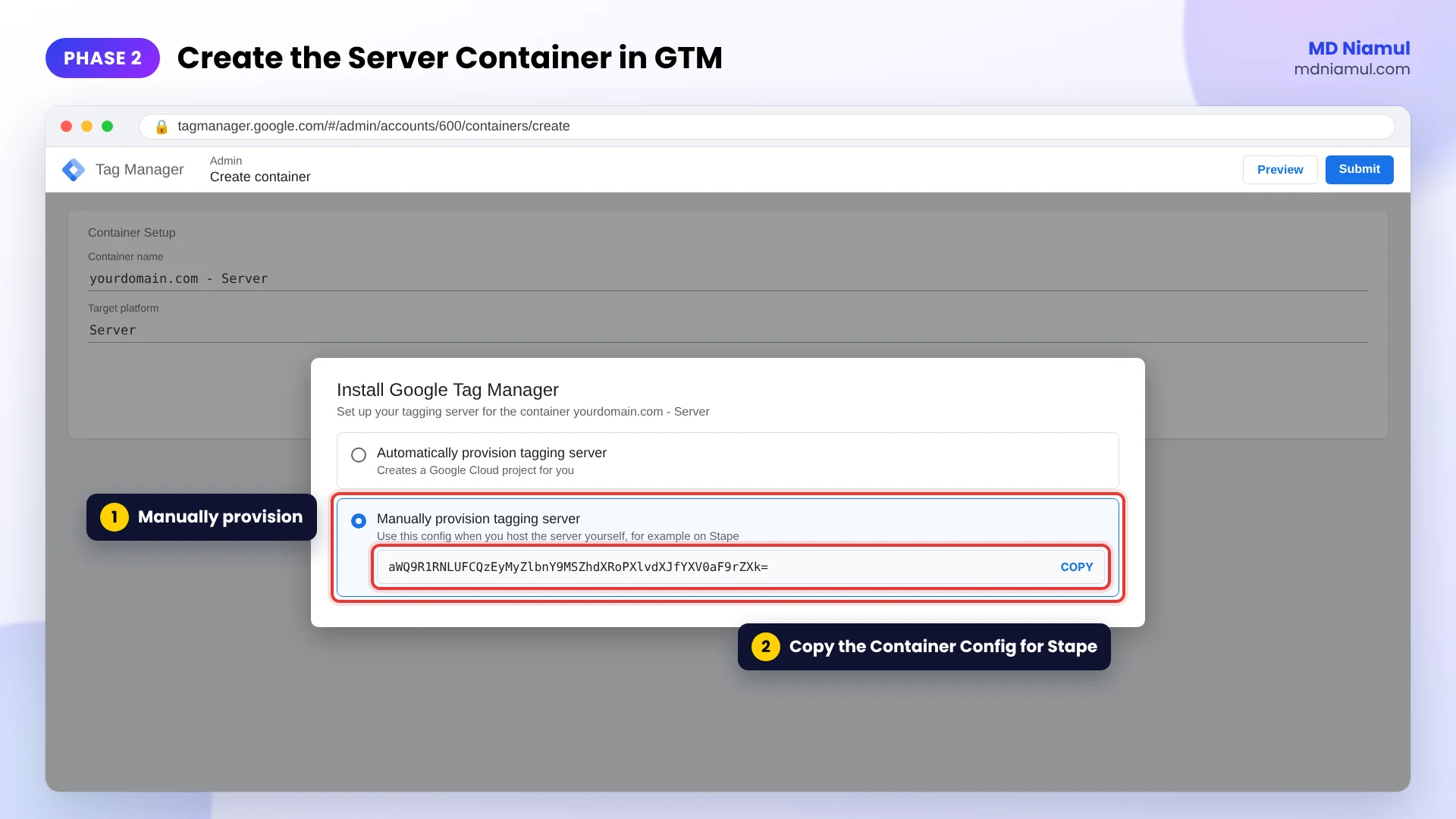Click the green maximize window button

(108, 127)
